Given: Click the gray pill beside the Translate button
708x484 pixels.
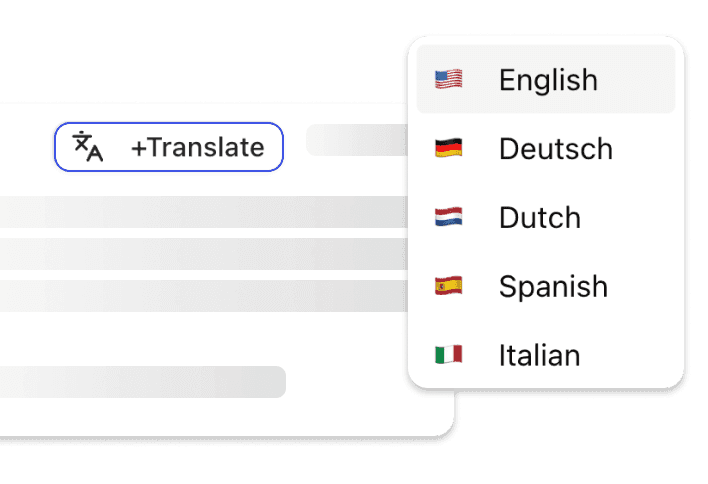Looking at the screenshot, I should [356, 141].
